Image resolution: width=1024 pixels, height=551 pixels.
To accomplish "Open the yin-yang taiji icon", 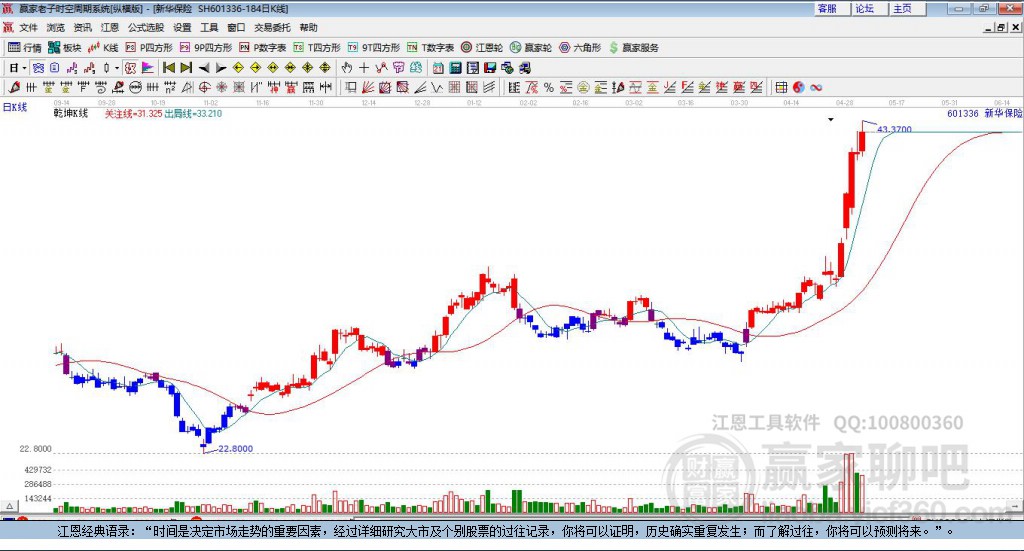I will point(798,87).
